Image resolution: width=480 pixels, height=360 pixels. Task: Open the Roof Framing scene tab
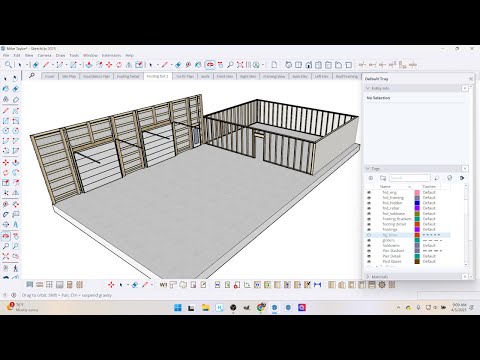pyautogui.click(x=346, y=76)
